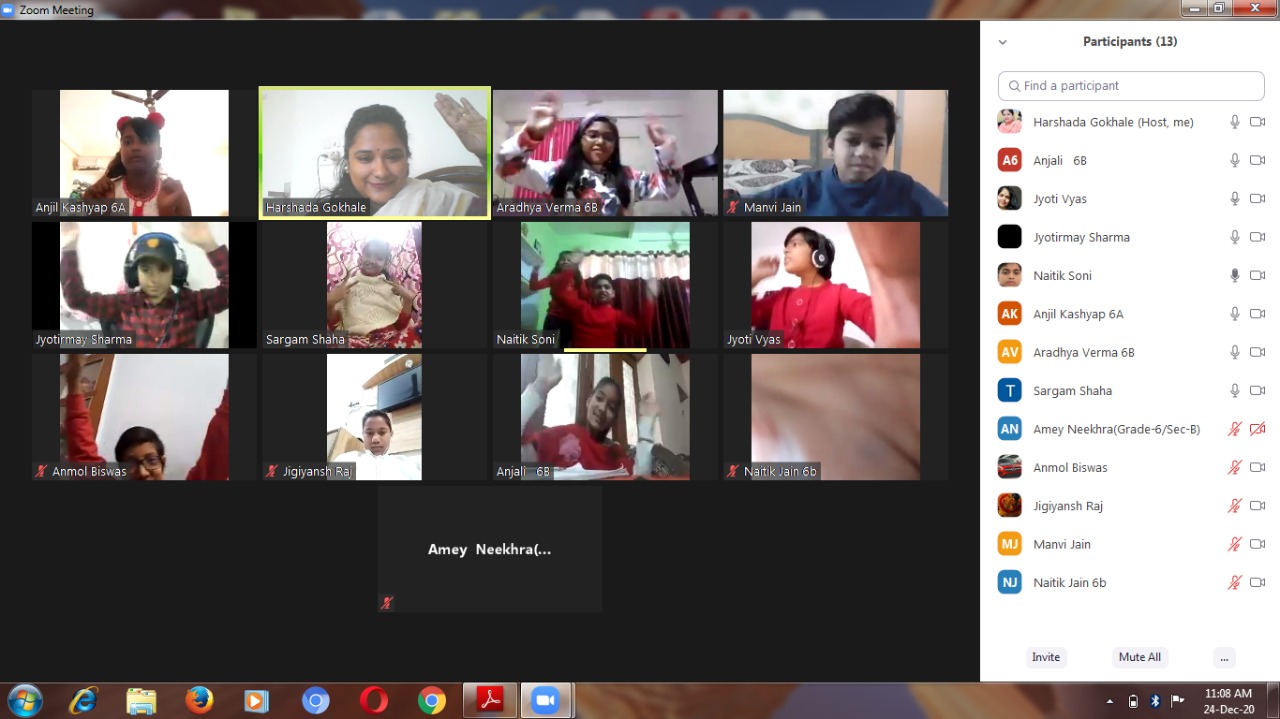Click Manvi Jain name in participants list

coord(1062,544)
